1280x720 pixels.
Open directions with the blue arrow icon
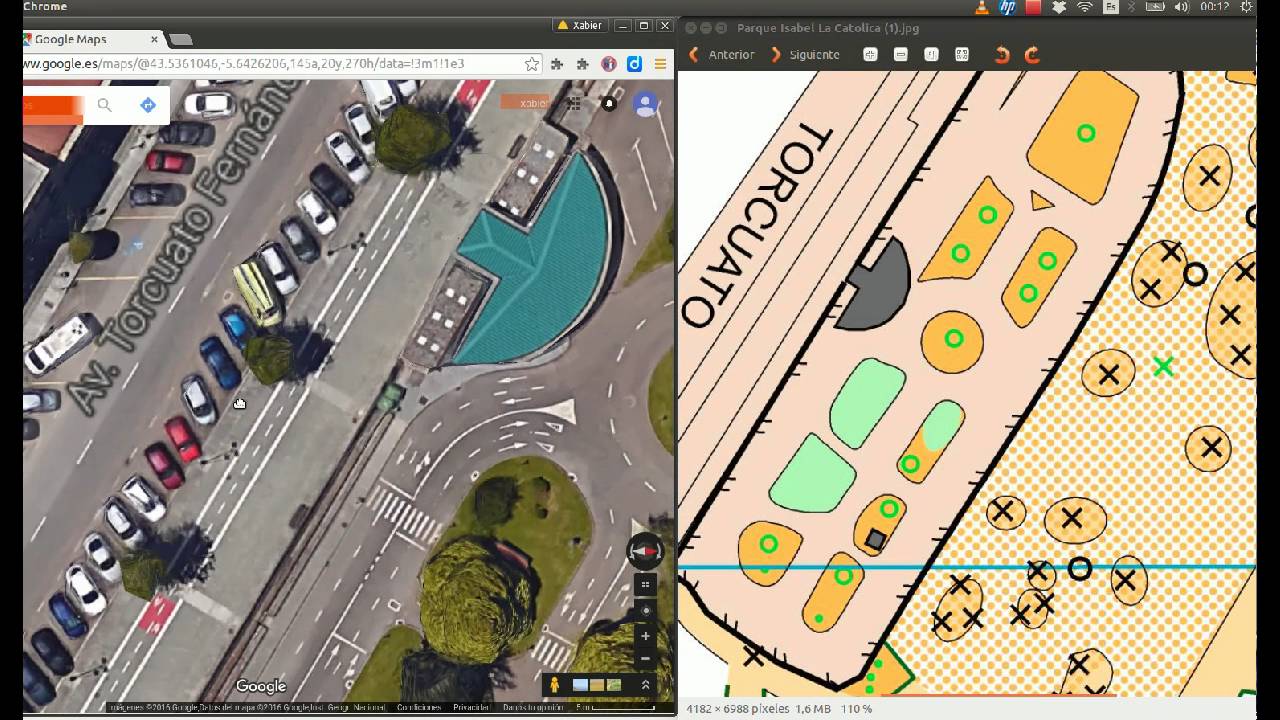tap(148, 105)
